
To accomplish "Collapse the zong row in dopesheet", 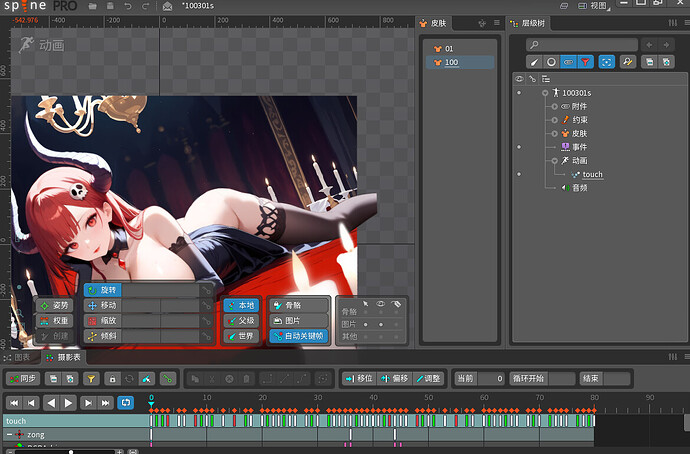I will coord(9,435).
